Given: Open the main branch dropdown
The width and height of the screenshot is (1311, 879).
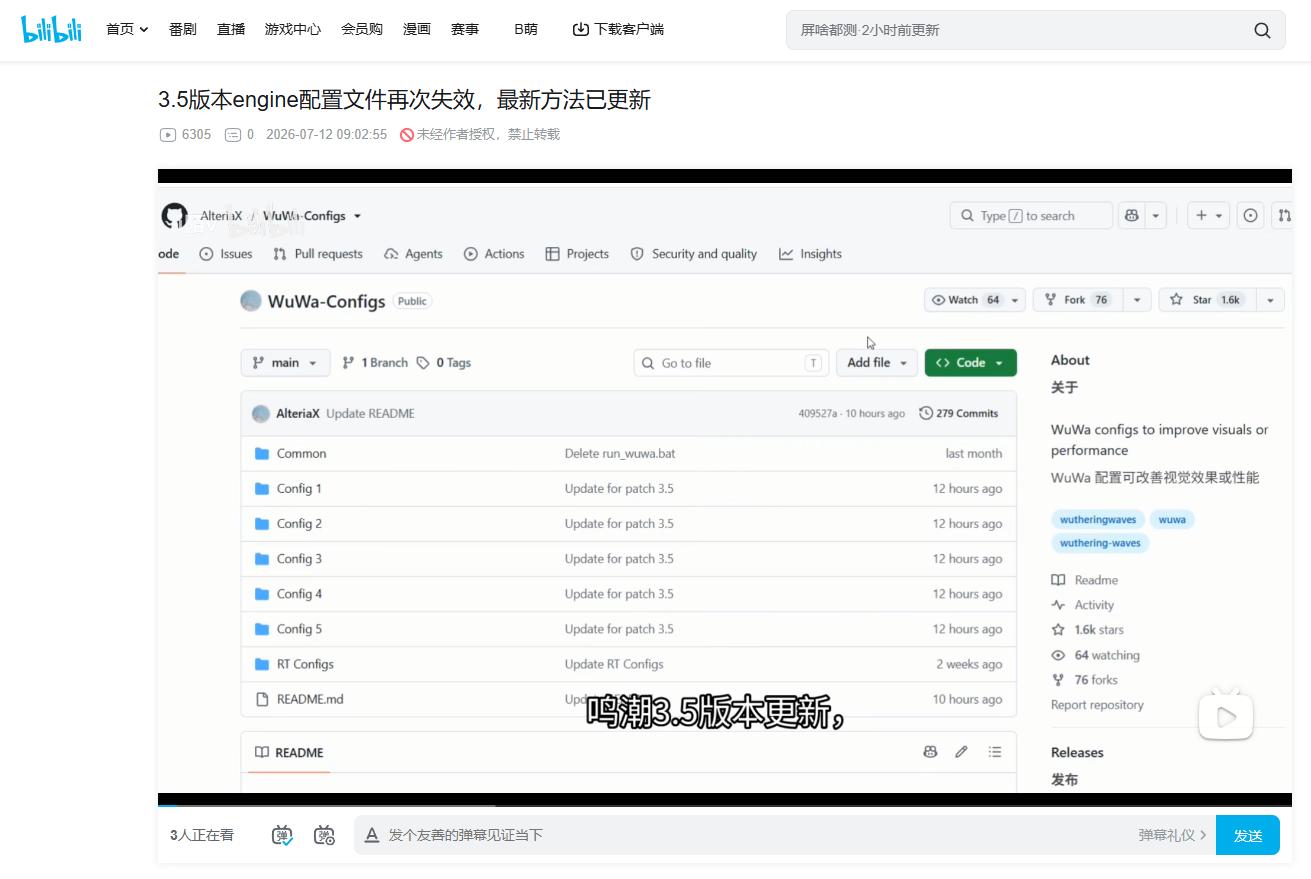Looking at the screenshot, I should [286, 363].
